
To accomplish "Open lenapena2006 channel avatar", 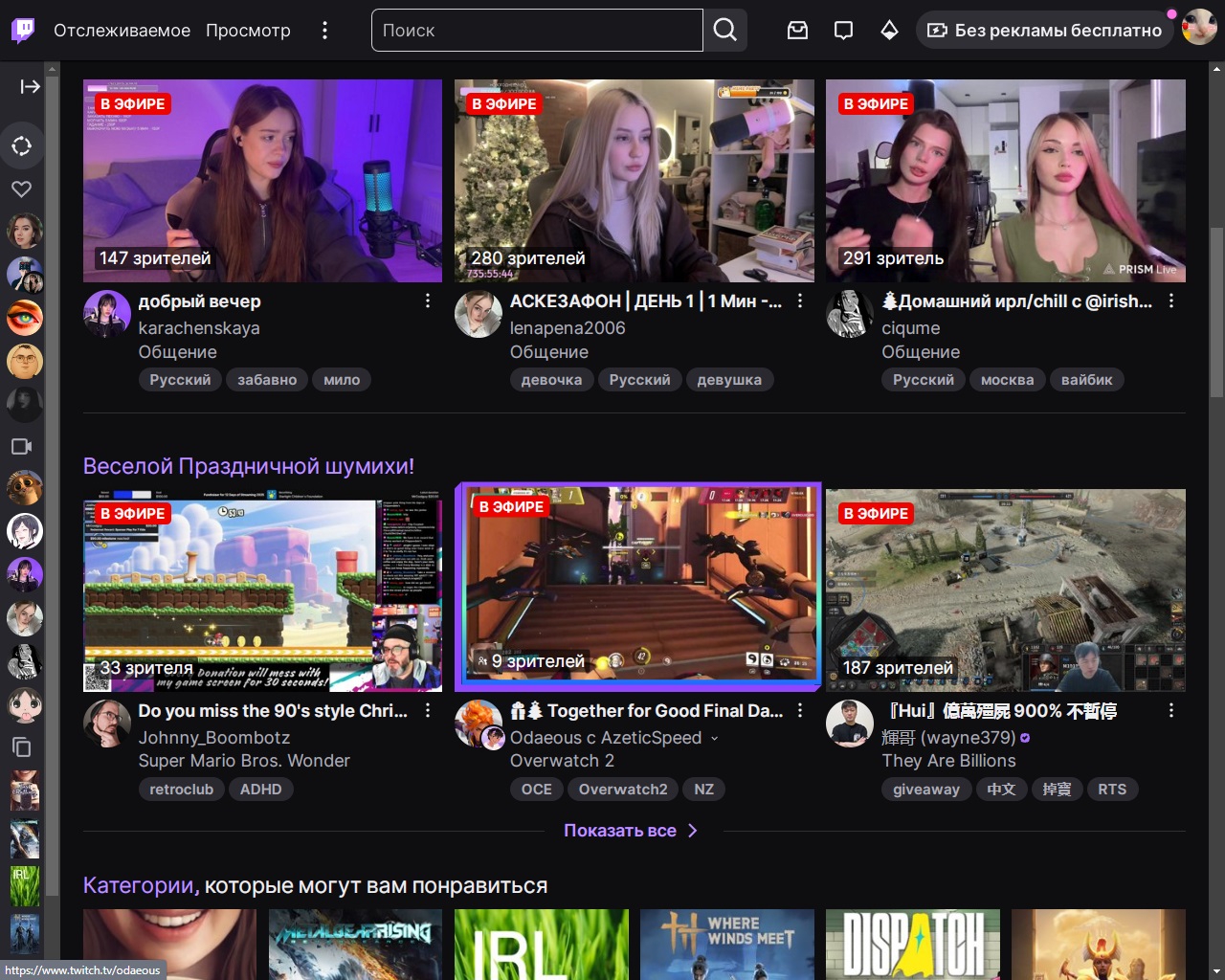I will [479, 314].
